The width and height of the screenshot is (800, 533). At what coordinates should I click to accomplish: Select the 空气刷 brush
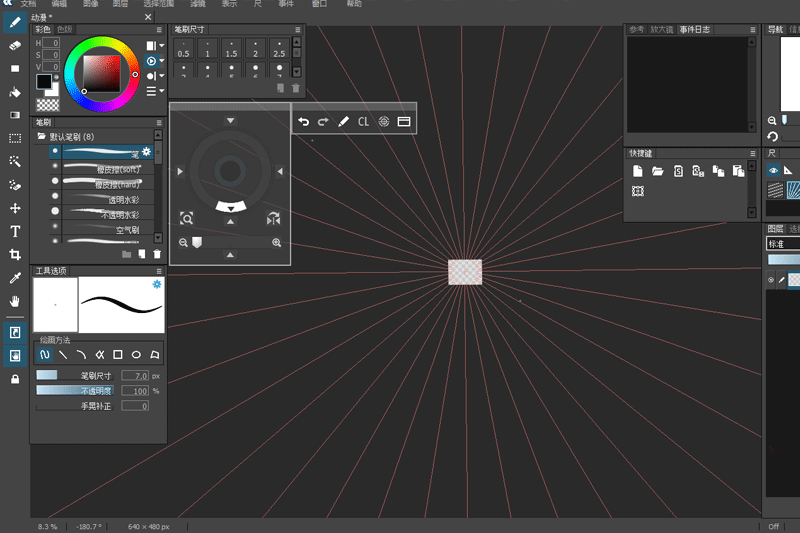point(125,229)
